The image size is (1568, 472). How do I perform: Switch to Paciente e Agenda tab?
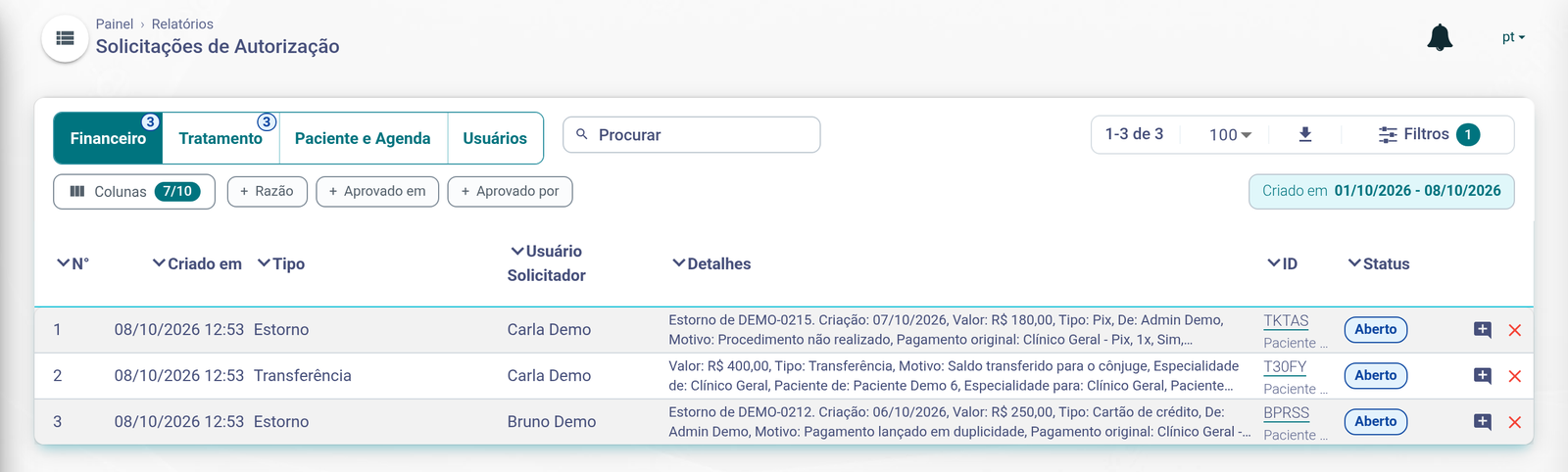click(363, 138)
